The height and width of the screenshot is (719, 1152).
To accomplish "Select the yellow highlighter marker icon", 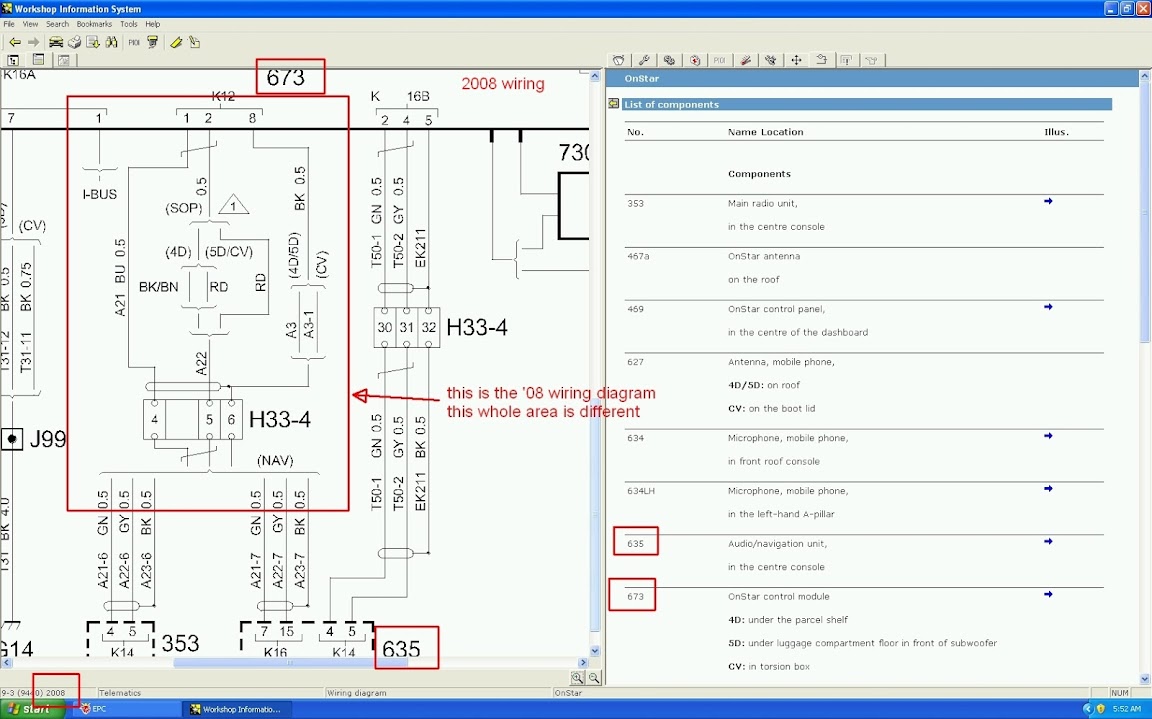I will click(x=176, y=43).
